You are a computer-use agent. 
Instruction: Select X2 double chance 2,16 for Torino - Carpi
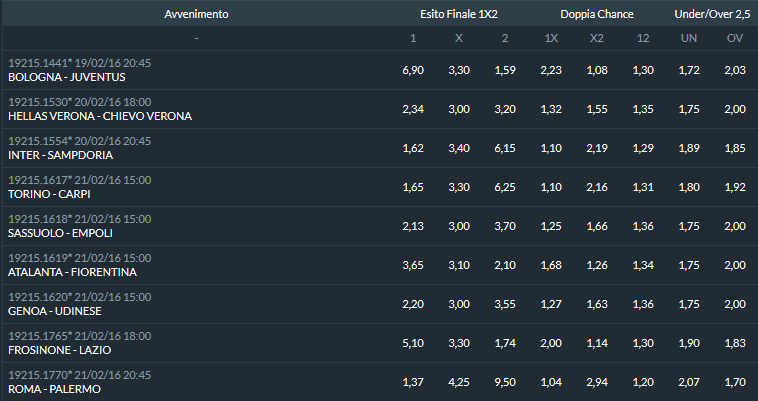[597, 187]
